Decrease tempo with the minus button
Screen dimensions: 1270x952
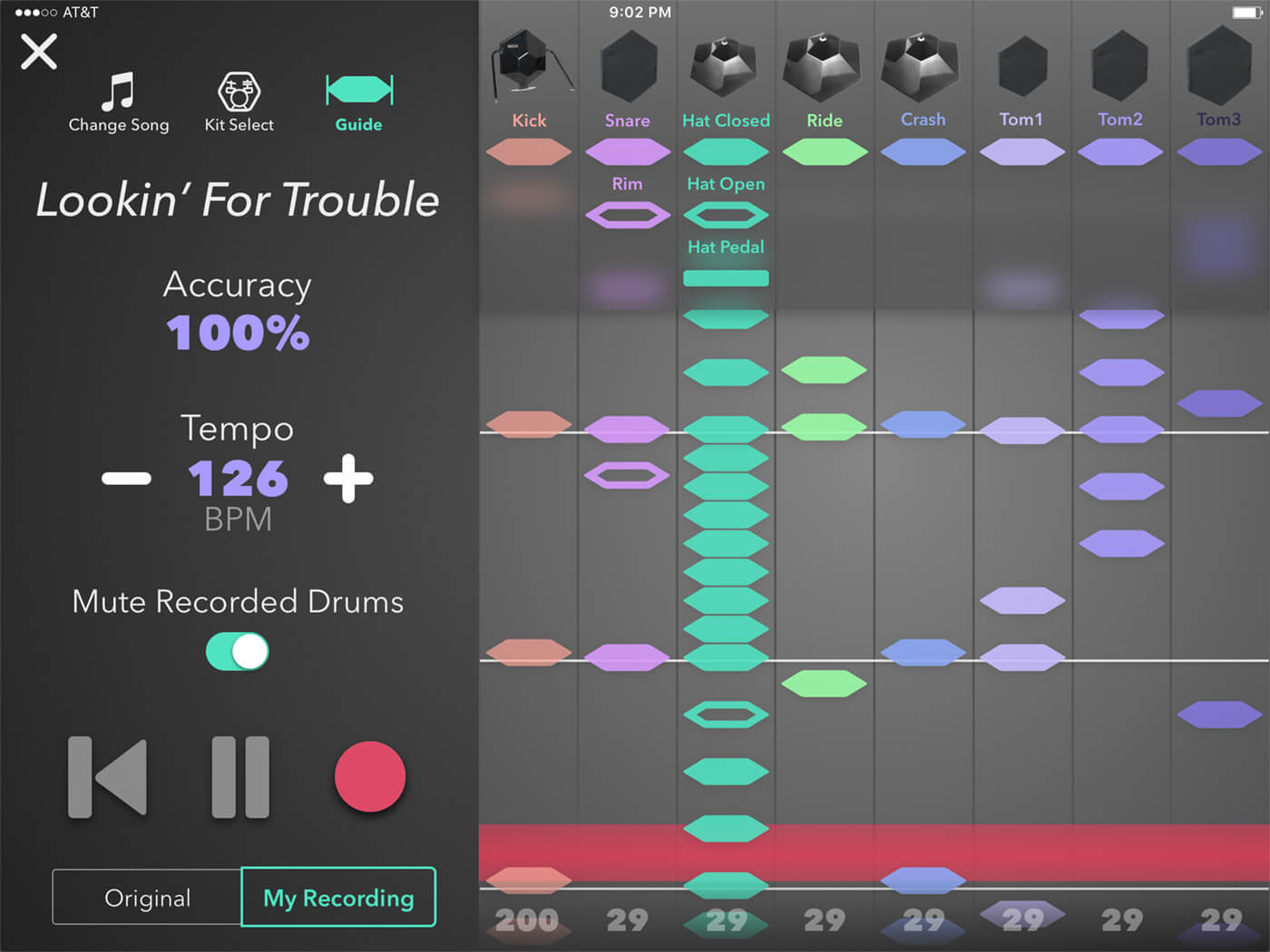tap(126, 479)
